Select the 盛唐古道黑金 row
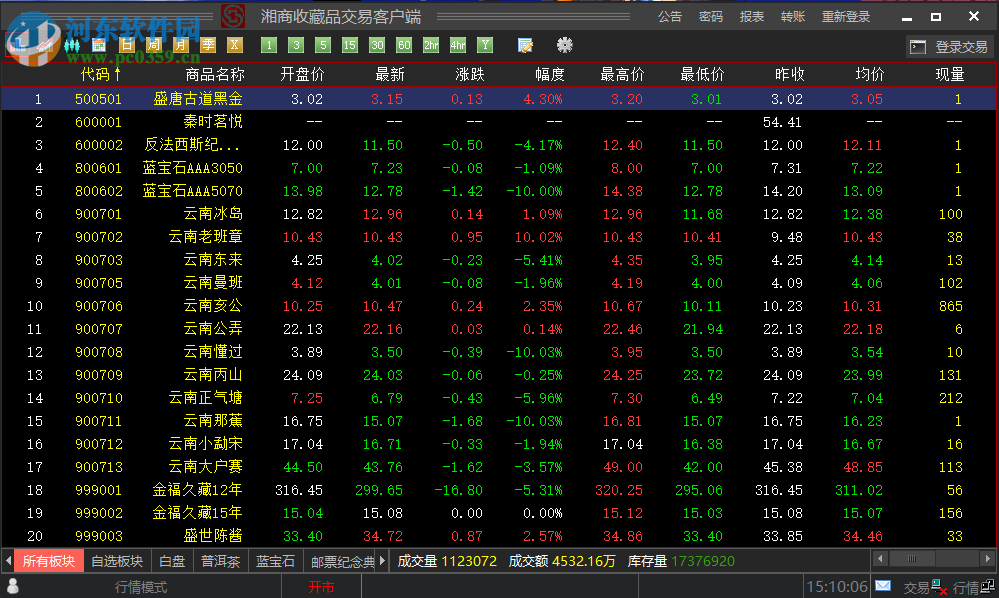Screen dimensions: 999x598 coord(499,99)
